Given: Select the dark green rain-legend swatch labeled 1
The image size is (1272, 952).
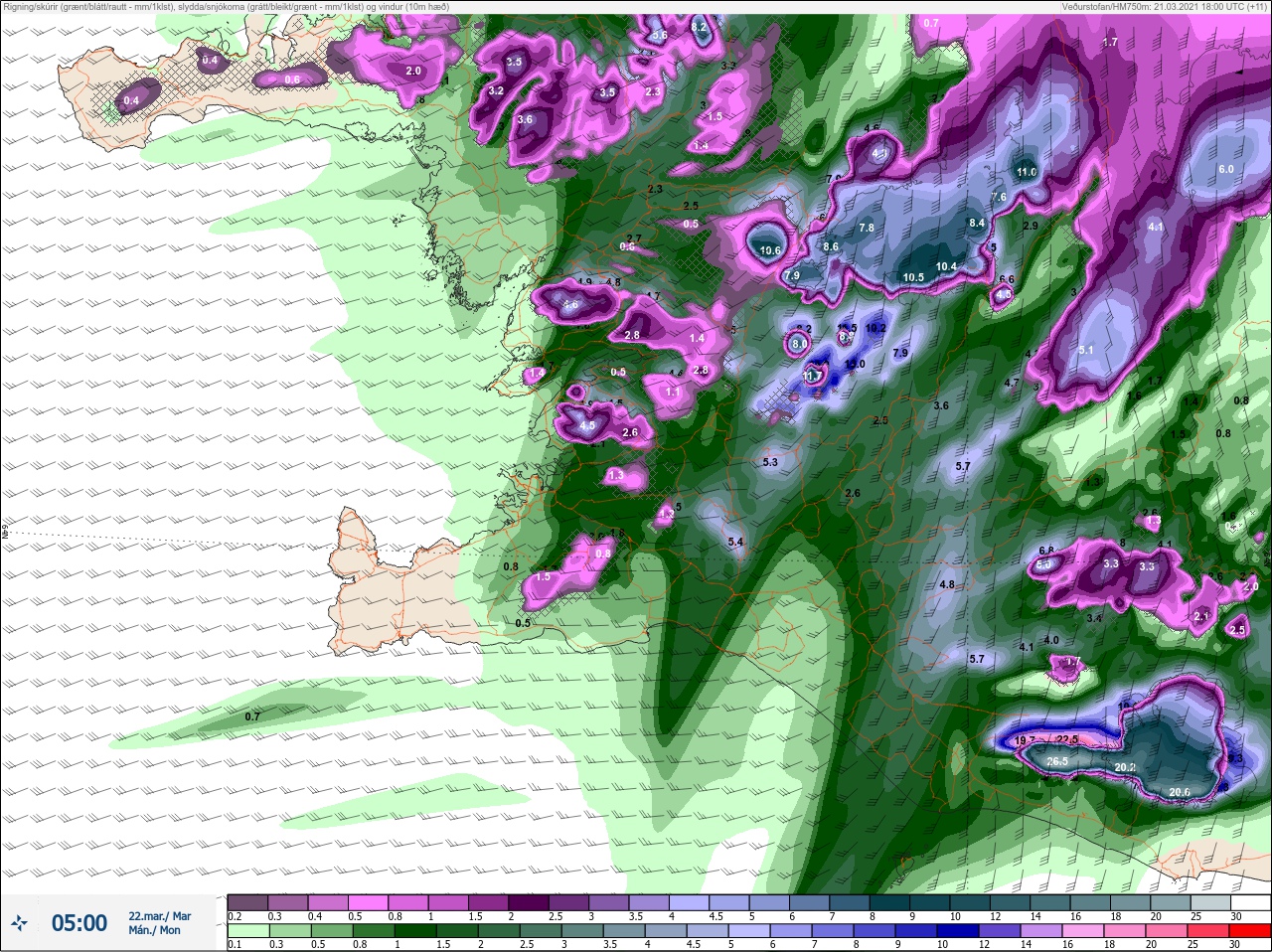Looking at the screenshot, I should [x=416, y=931].
